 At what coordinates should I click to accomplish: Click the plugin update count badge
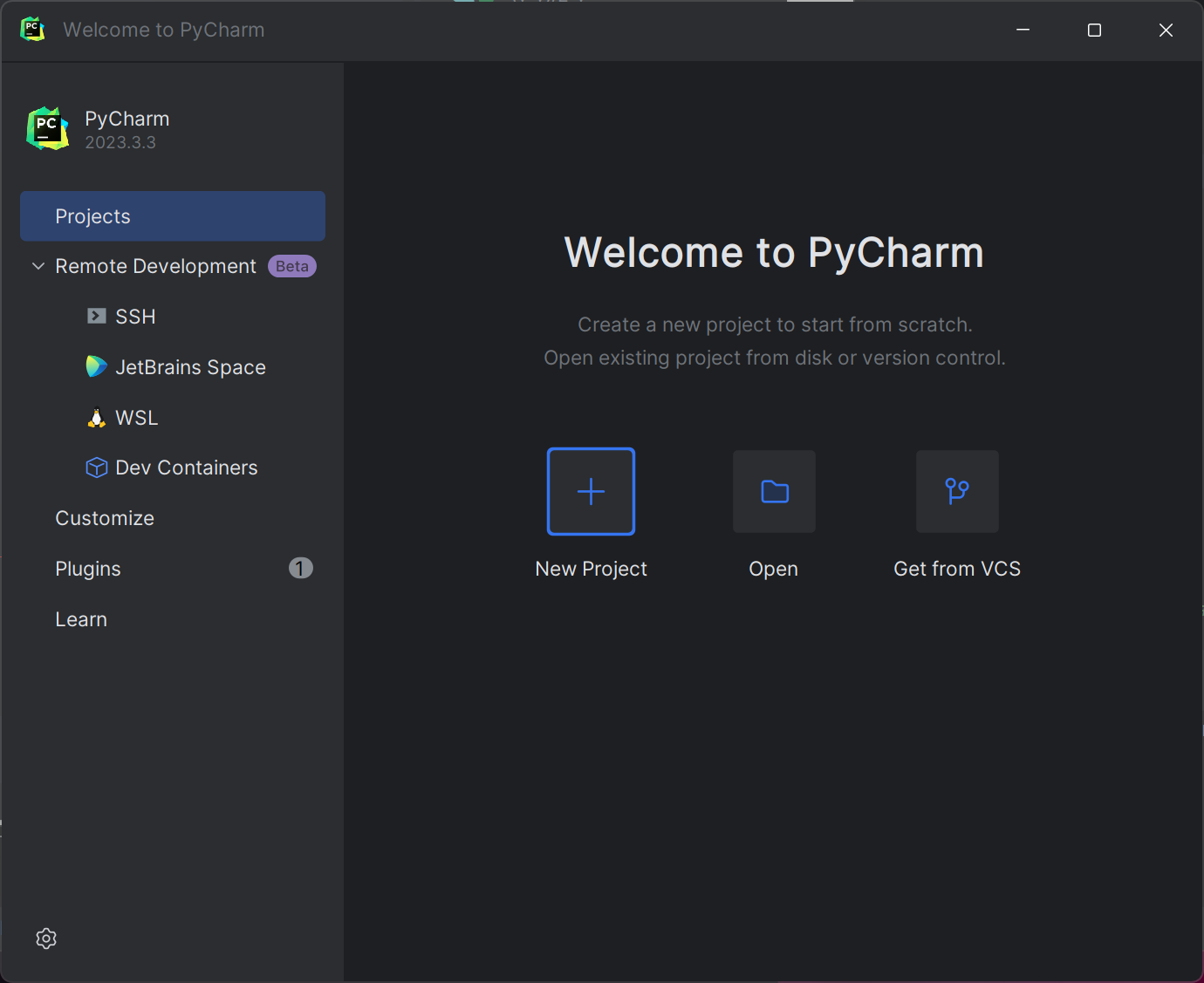tap(300, 568)
